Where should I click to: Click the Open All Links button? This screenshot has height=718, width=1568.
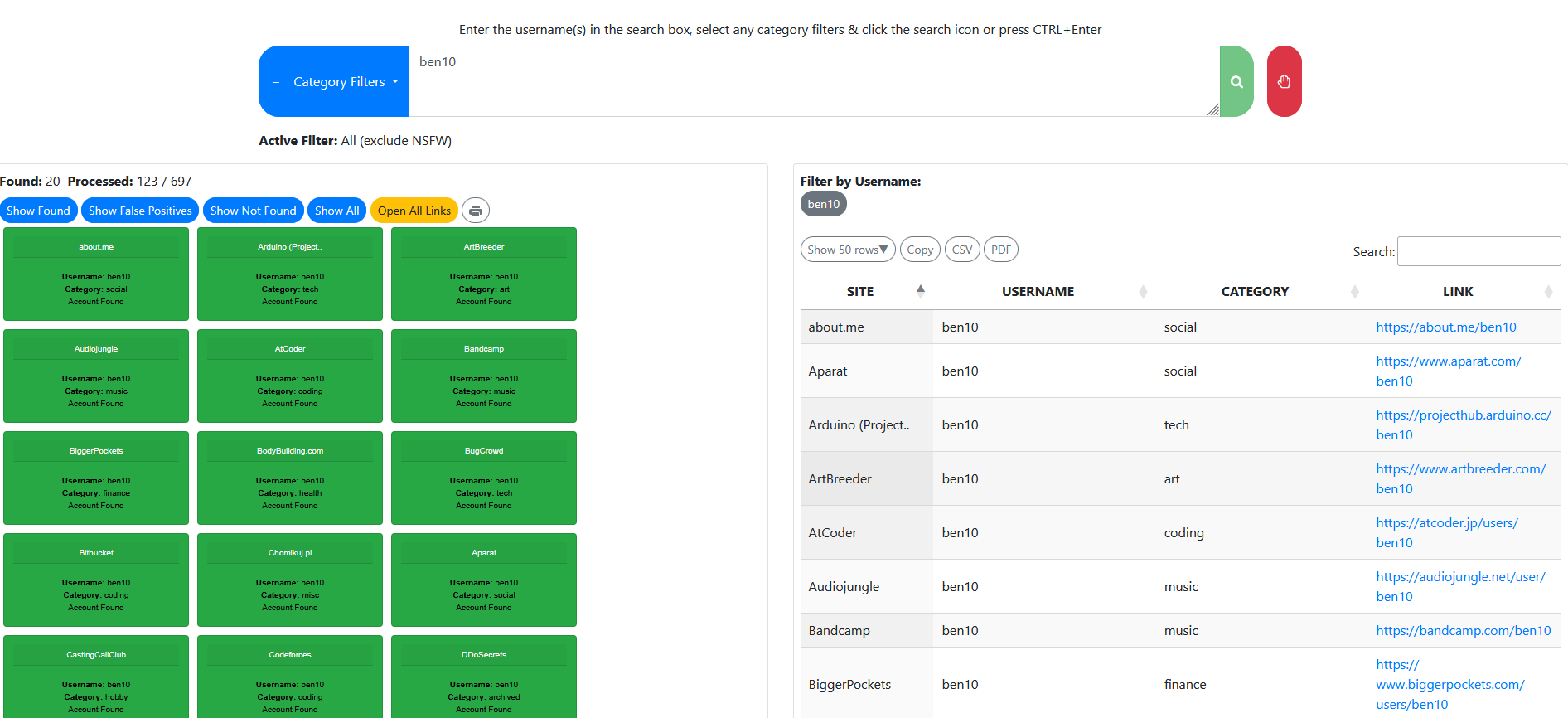point(414,211)
